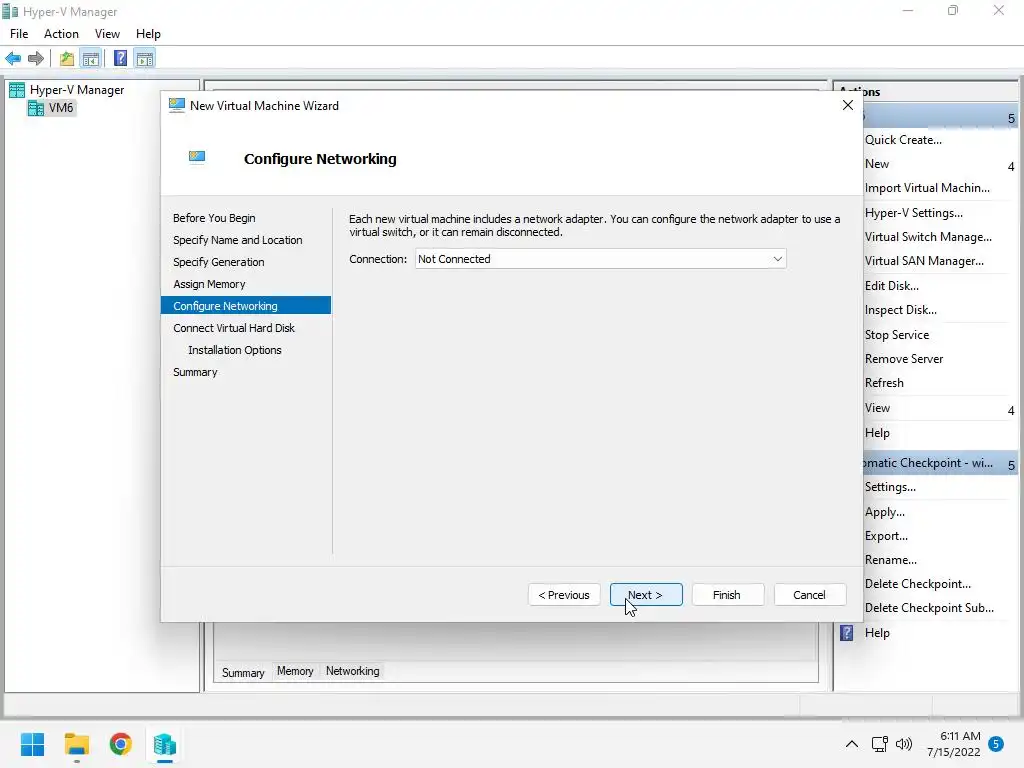Cancel the New Virtual Machine Wizard

point(810,595)
